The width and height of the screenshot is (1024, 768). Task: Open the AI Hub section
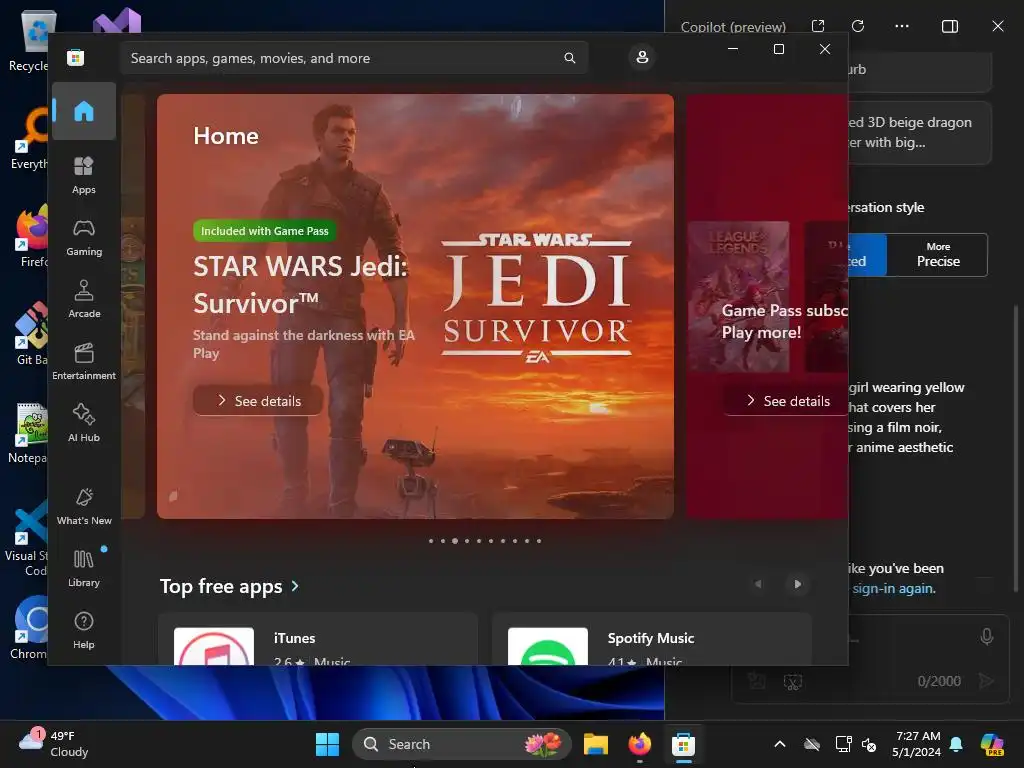point(84,423)
